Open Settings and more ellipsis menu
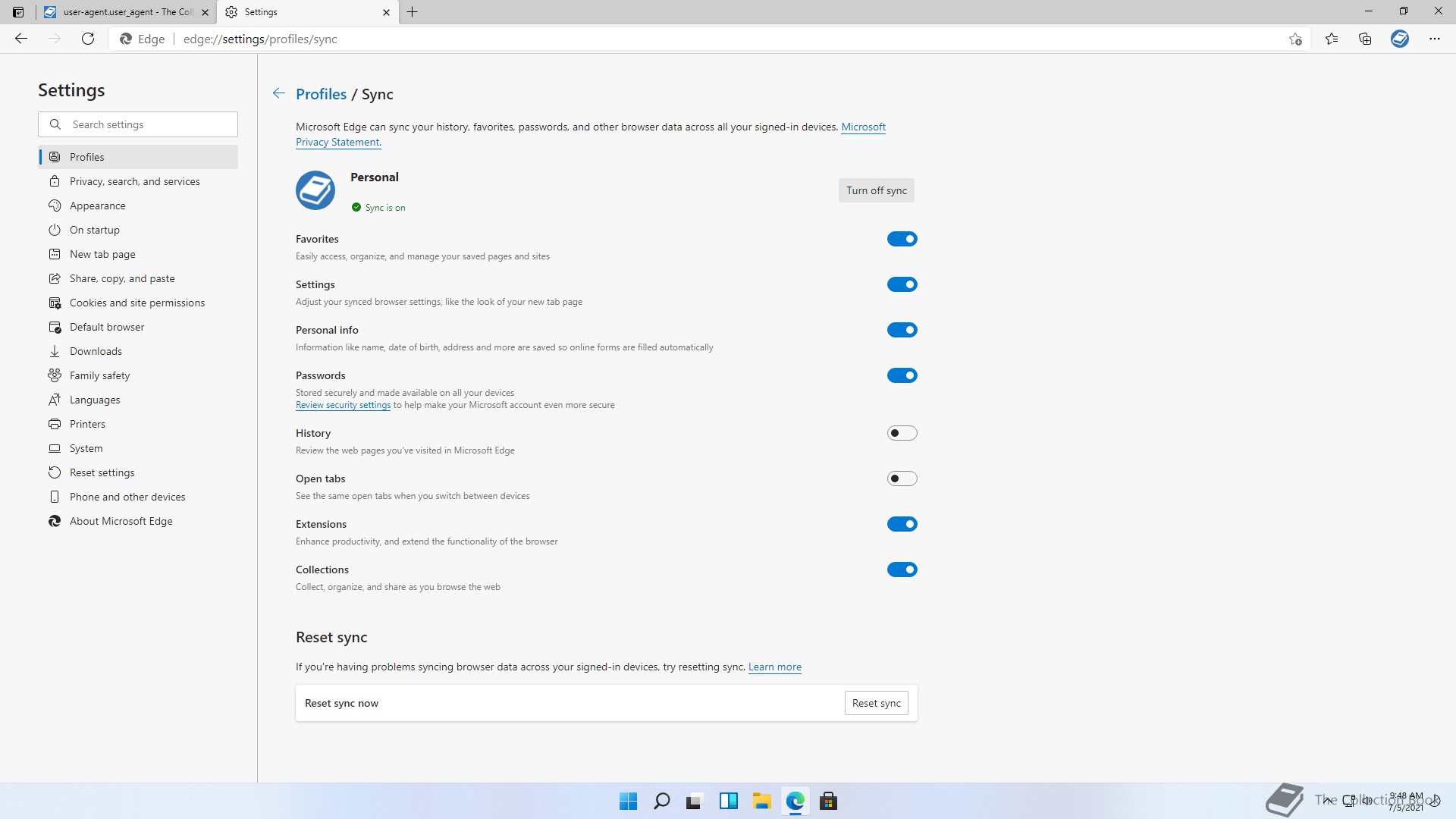 tap(1435, 39)
